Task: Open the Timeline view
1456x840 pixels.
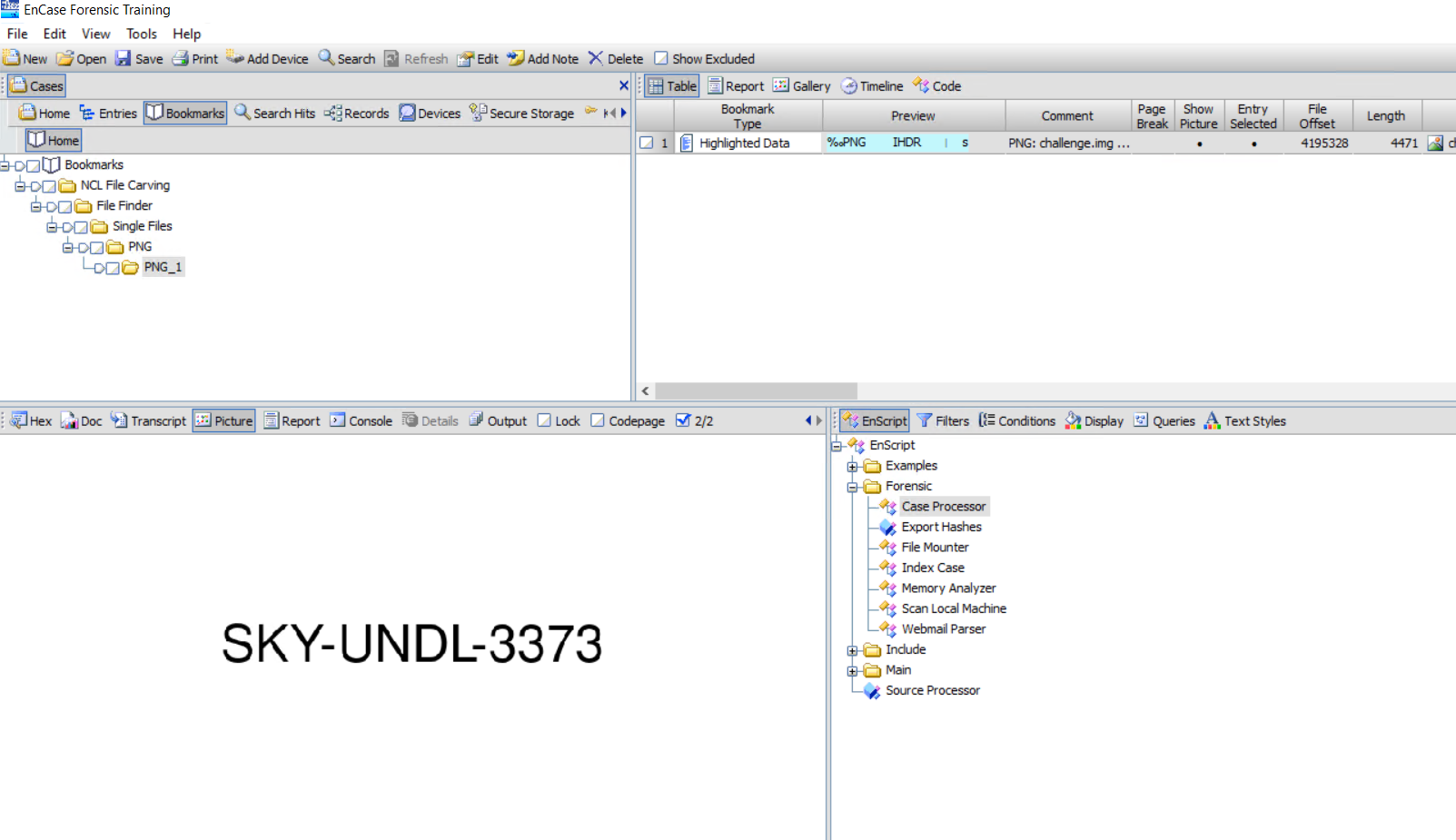Action: [x=872, y=86]
